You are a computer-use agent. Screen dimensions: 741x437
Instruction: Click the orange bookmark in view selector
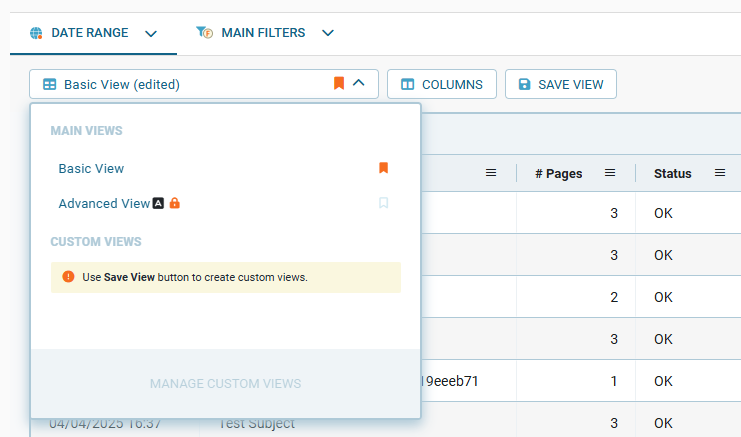(339, 84)
